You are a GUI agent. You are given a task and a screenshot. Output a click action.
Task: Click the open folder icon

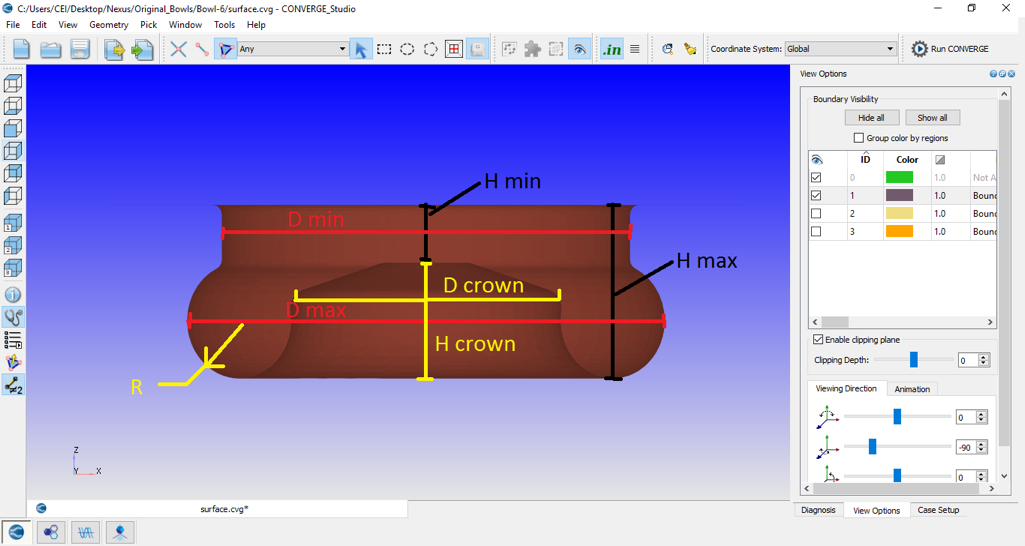tap(51, 49)
